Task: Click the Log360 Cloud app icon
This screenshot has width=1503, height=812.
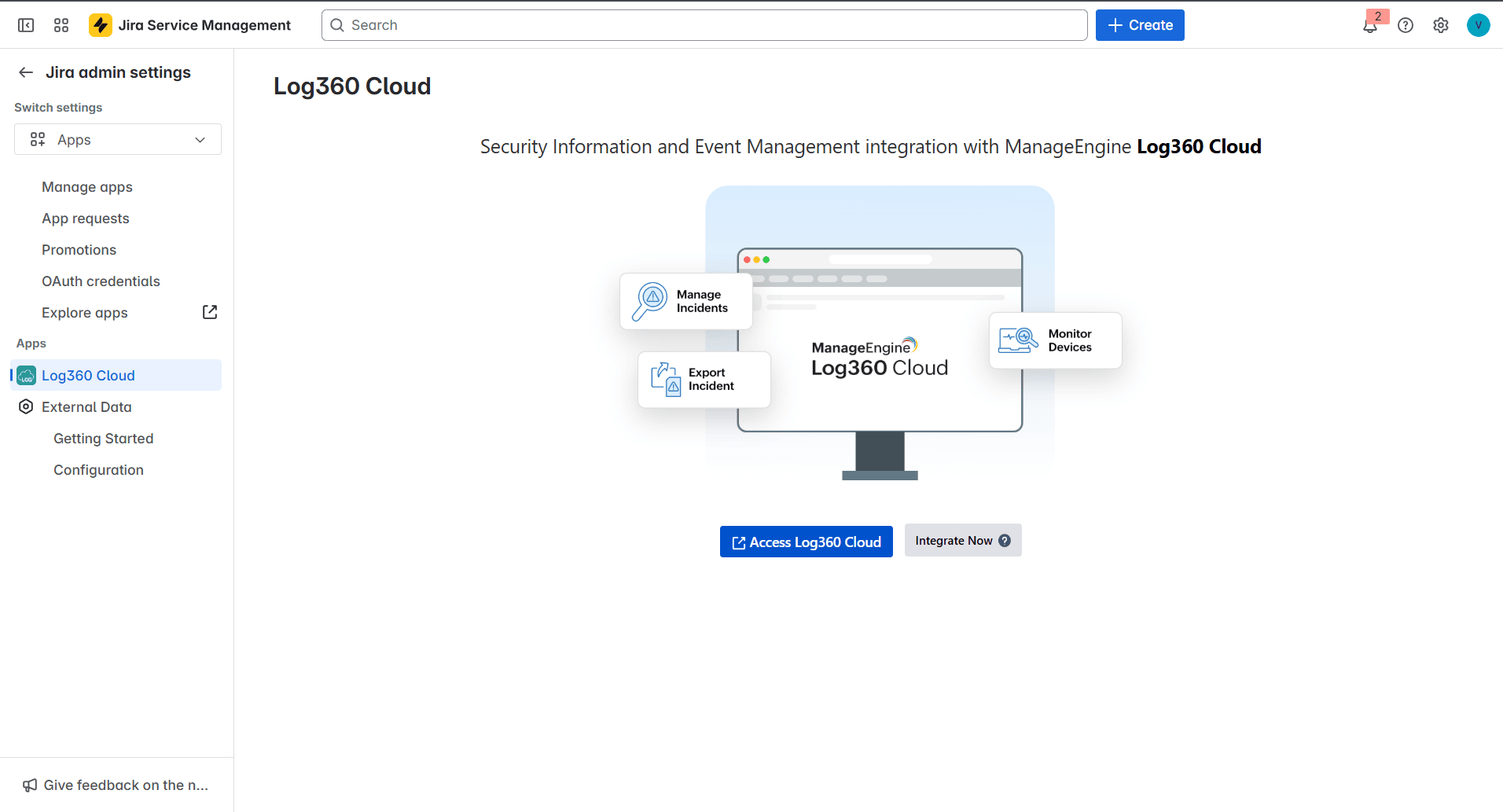Action: click(27, 376)
